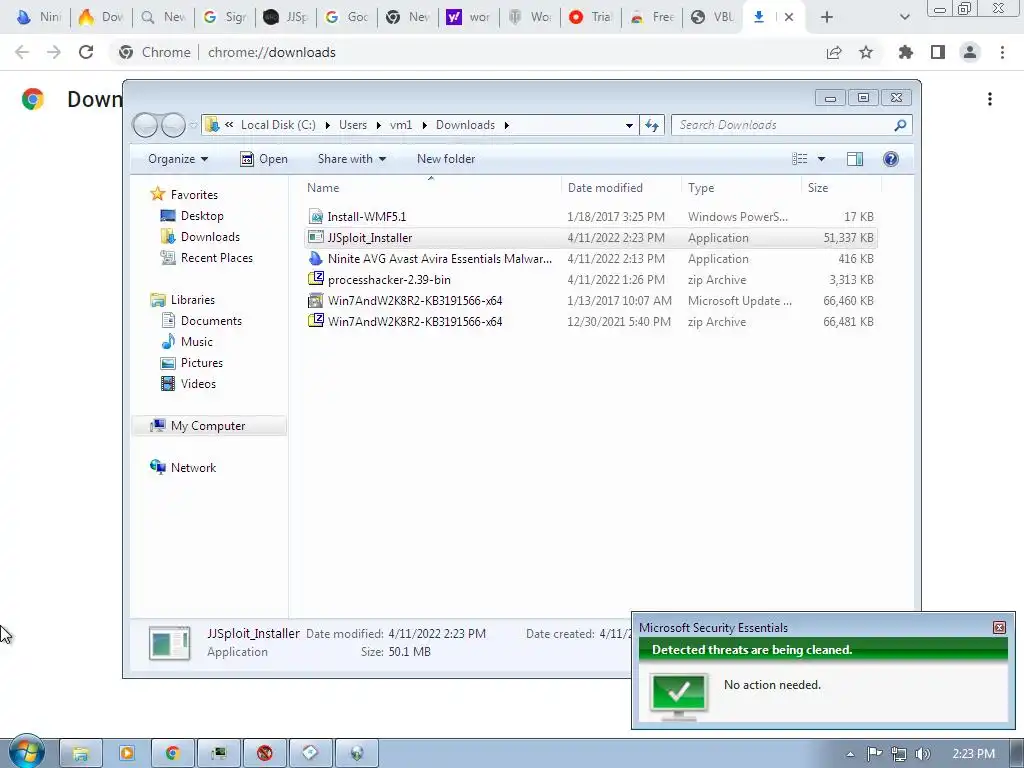This screenshot has height=768, width=1024.
Task: Expand the Local Disk (C:) breadcrumb arrow
Action: coord(327,125)
